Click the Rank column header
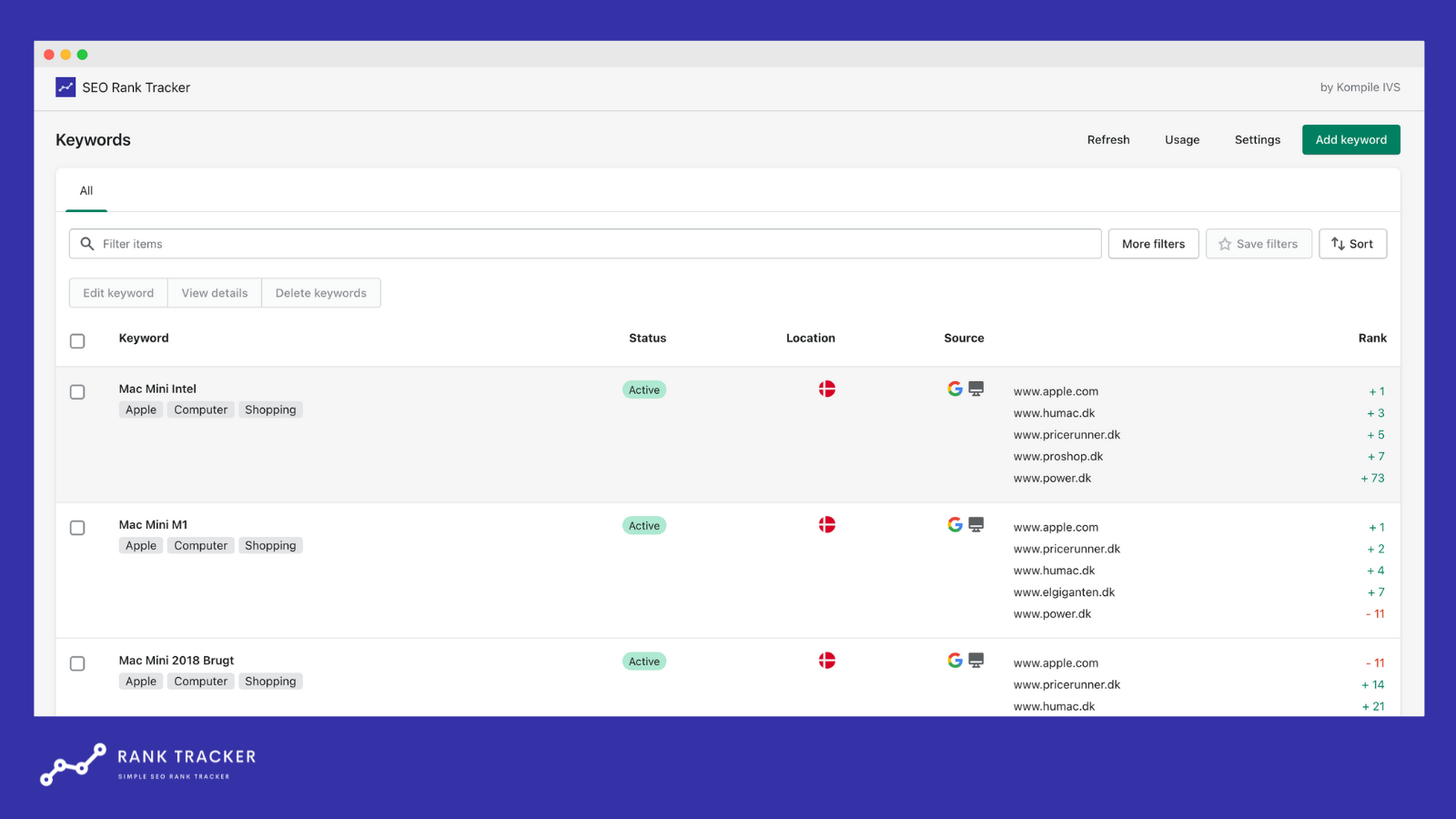 (x=1372, y=338)
